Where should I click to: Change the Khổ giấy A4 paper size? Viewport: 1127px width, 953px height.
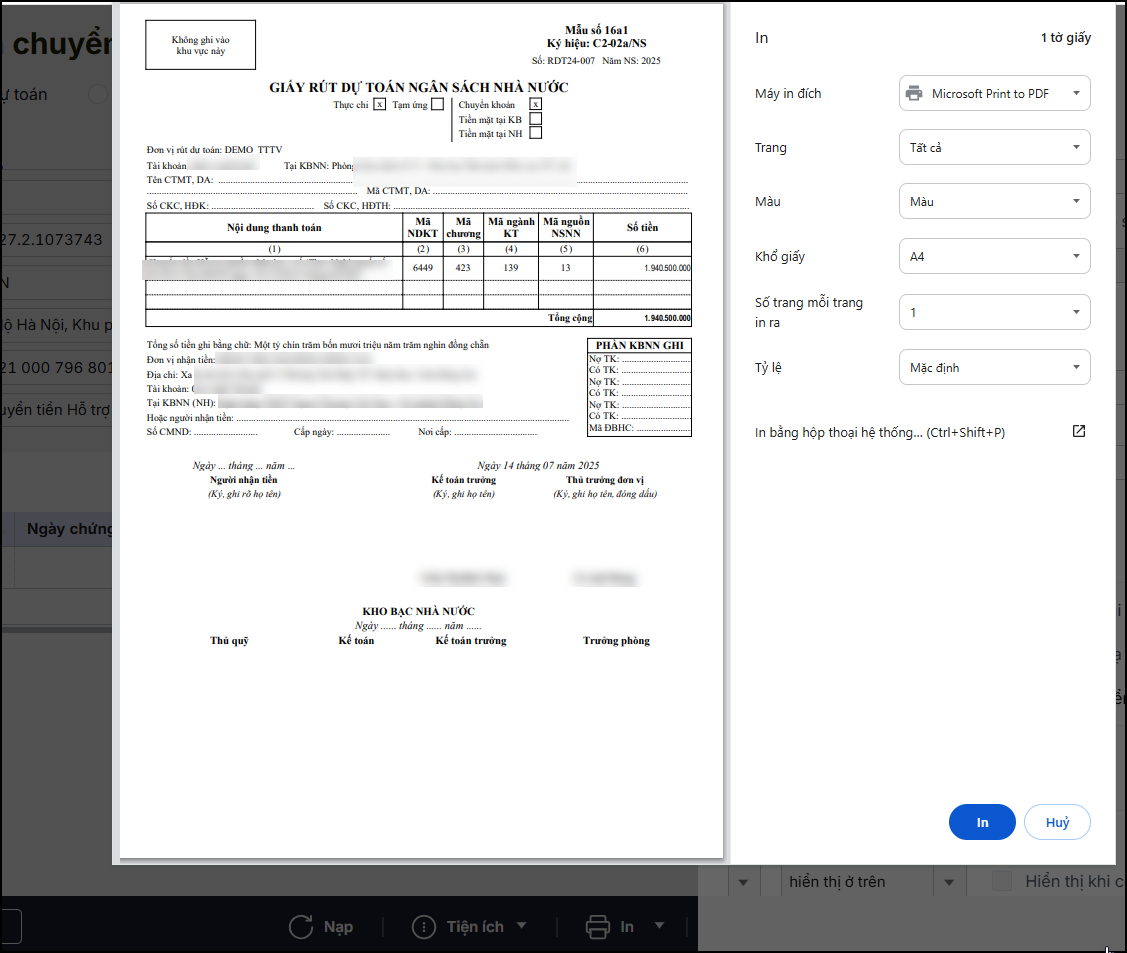(993, 256)
